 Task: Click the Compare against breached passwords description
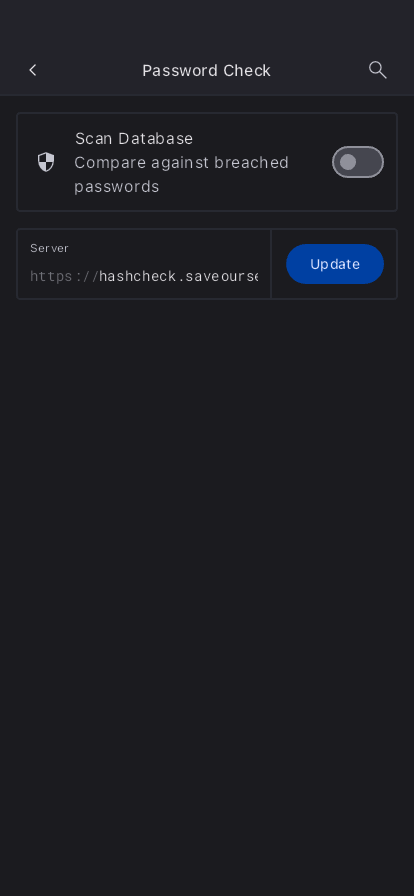coord(181,174)
